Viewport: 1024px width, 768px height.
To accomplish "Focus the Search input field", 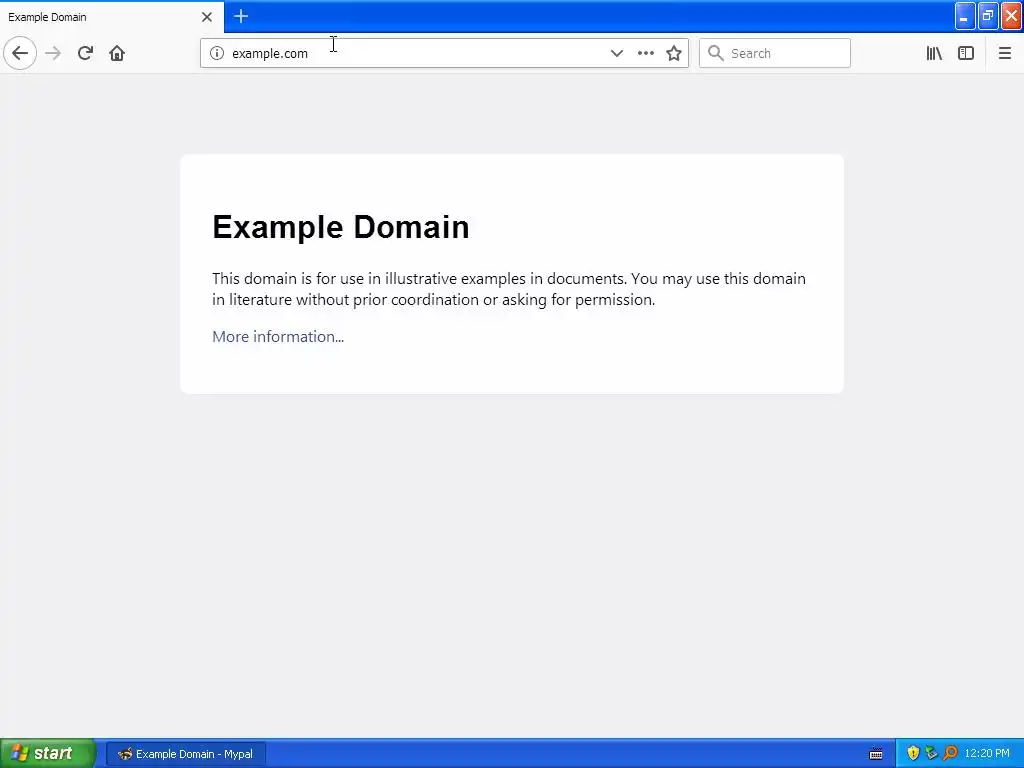I will click(775, 53).
